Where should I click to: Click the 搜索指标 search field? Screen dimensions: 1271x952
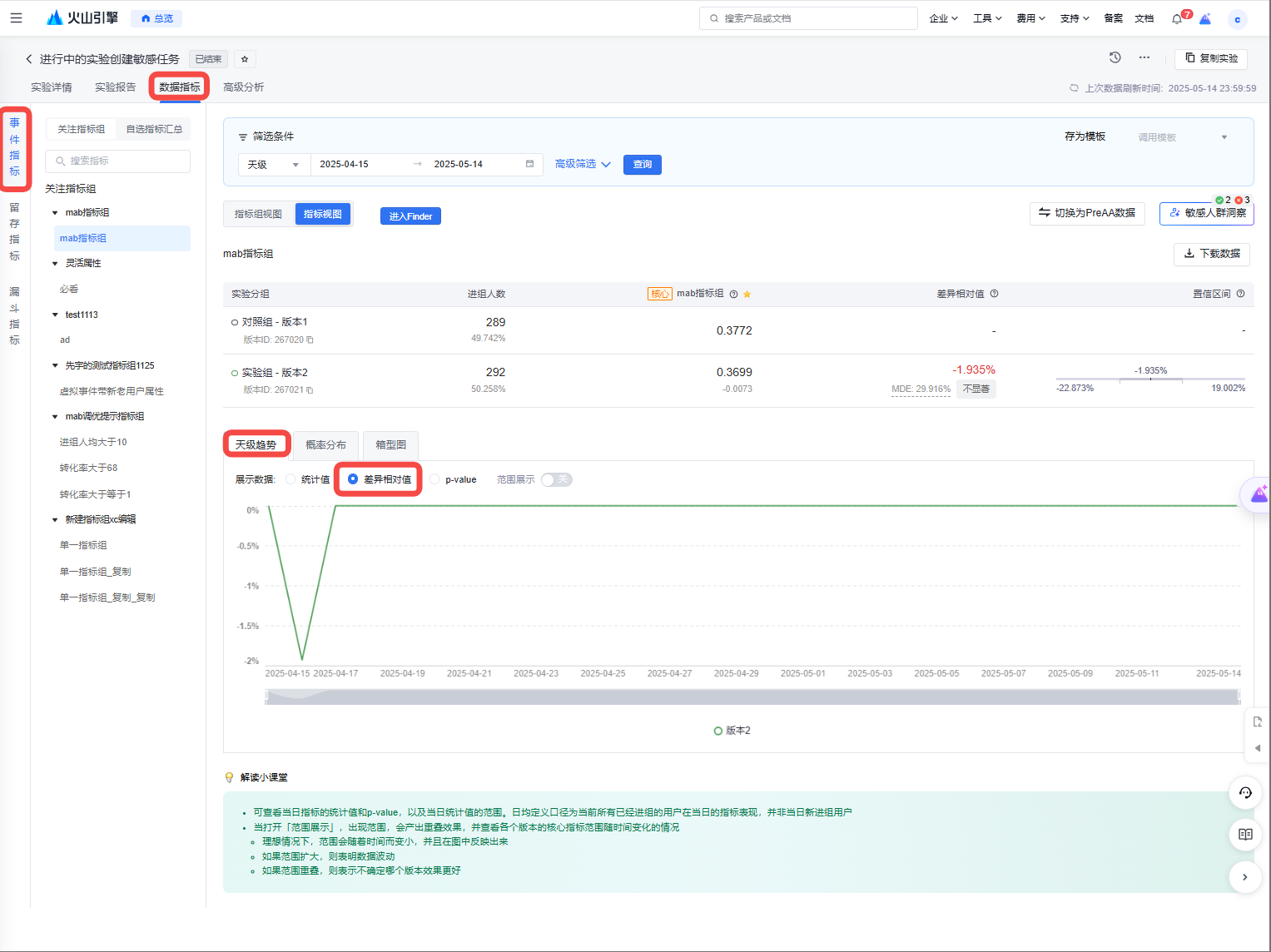118,161
